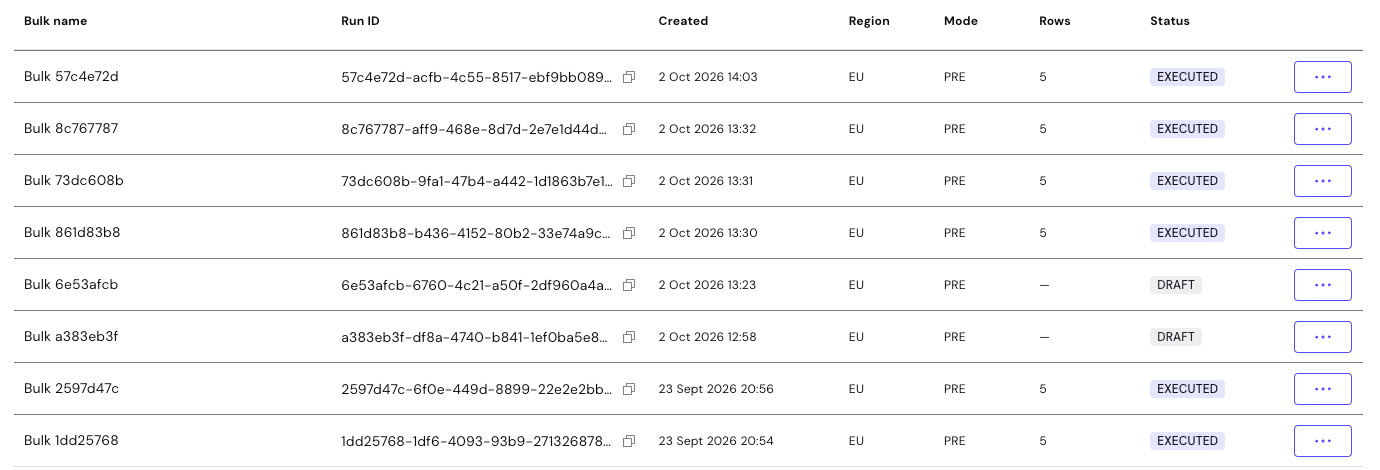Copy the Run ID of Bulk 861d83b8

coord(629,233)
